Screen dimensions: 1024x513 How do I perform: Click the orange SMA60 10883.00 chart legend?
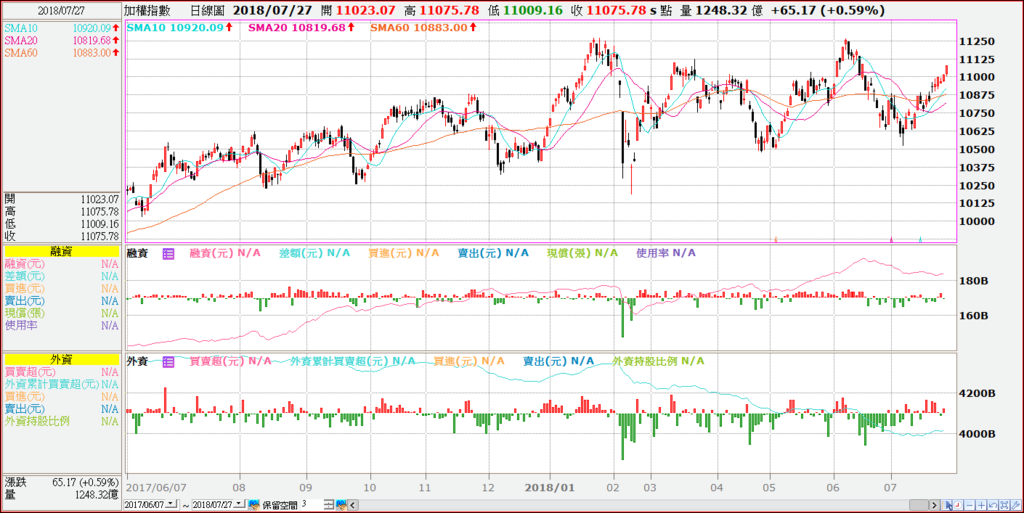[x=425, y=27]
